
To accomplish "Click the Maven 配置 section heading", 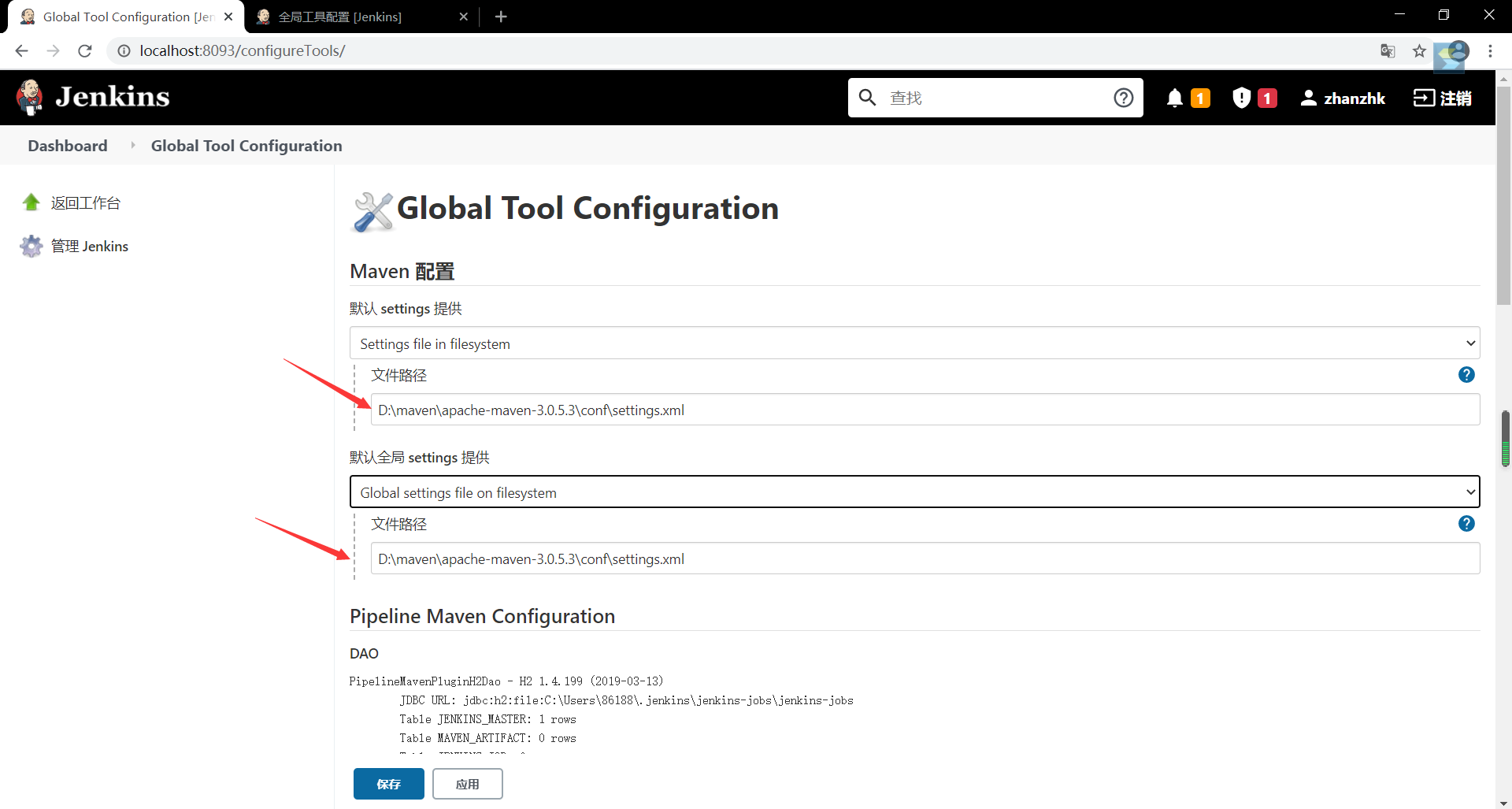I will (402, 271).
